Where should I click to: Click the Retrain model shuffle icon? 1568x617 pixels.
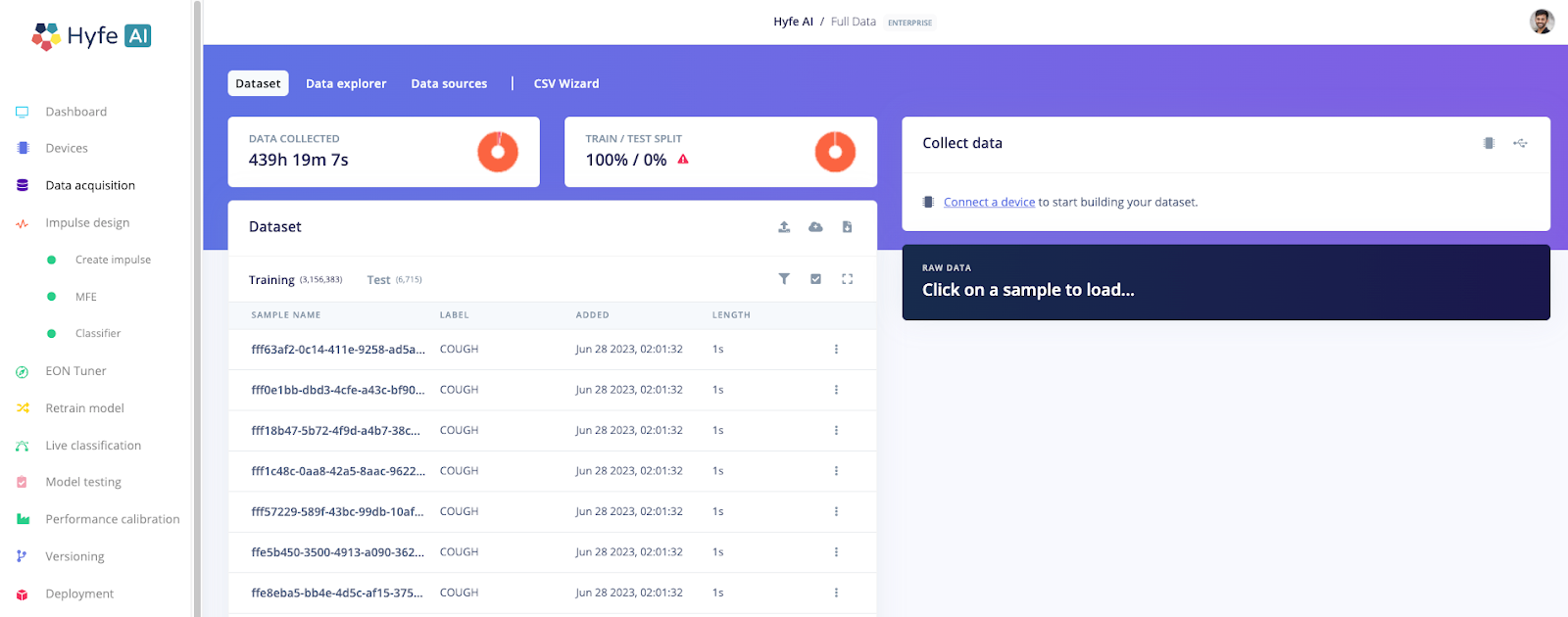pos(23,408)
